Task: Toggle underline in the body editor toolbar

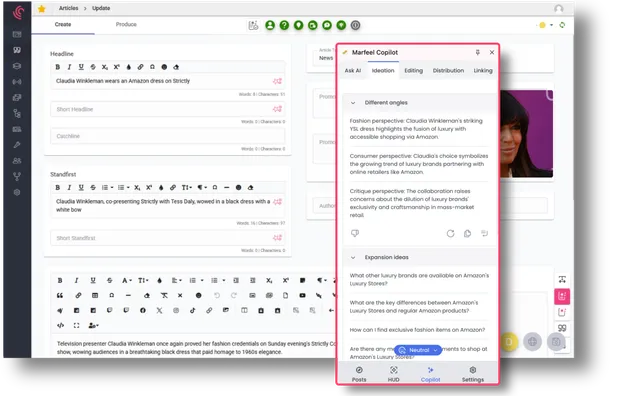Action: pyautogui.click(x=93, y=280)
